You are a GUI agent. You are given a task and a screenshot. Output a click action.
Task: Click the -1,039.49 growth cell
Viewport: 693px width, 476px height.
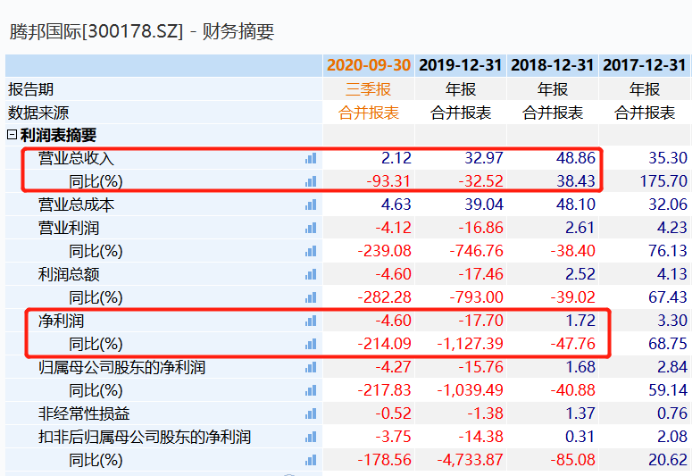coord(470,390)
